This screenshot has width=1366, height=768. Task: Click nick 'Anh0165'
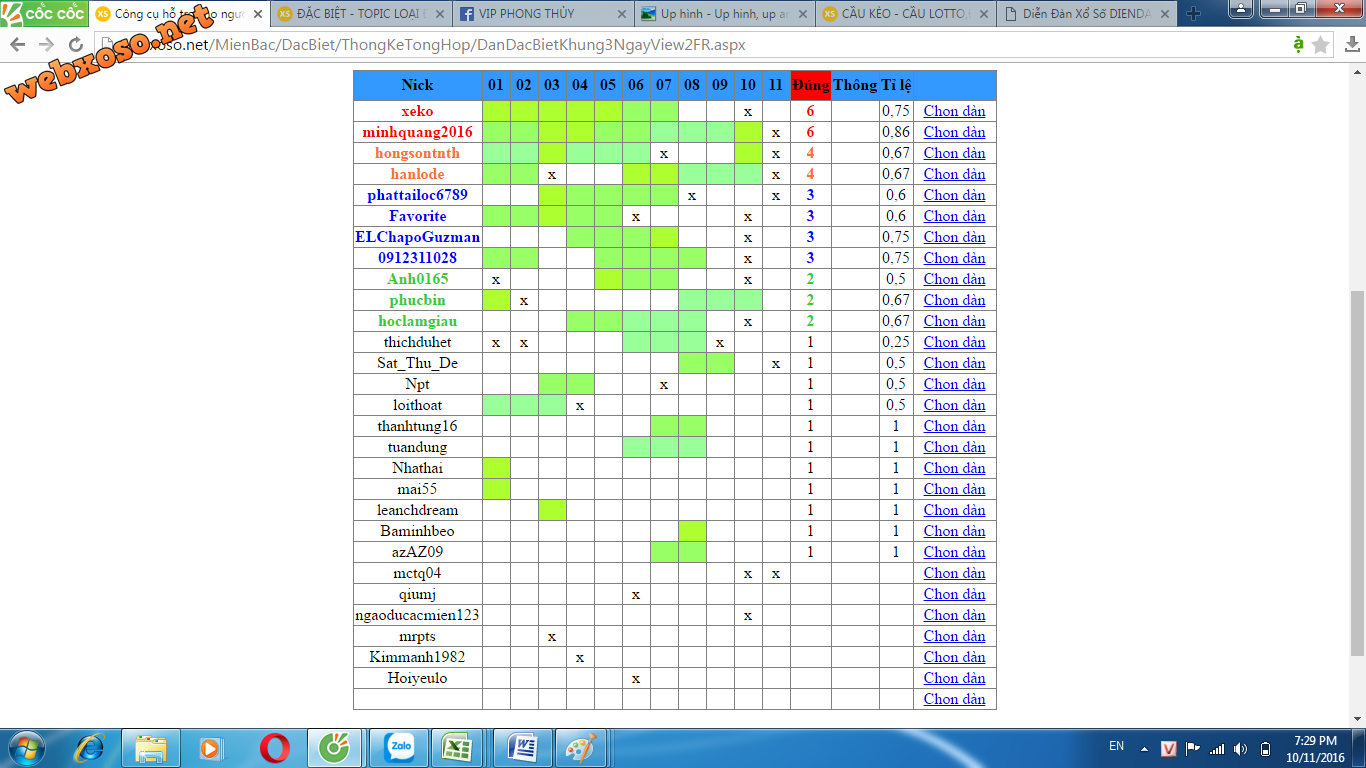click(418, 279)
